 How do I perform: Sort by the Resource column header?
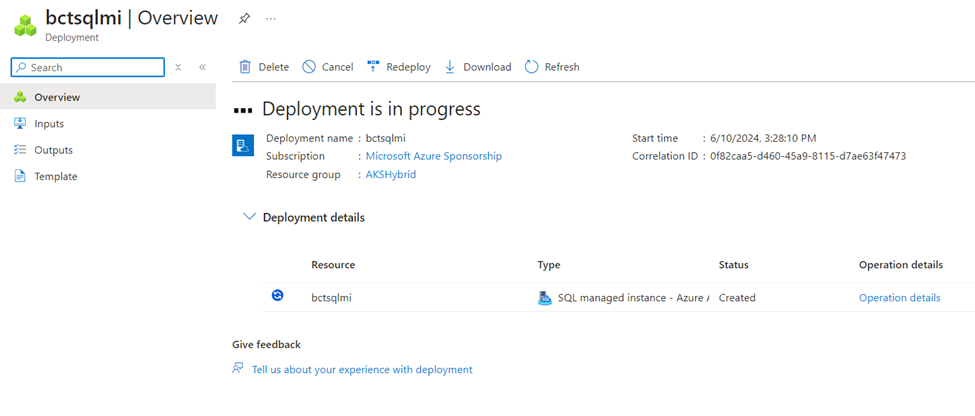[333, 265]
